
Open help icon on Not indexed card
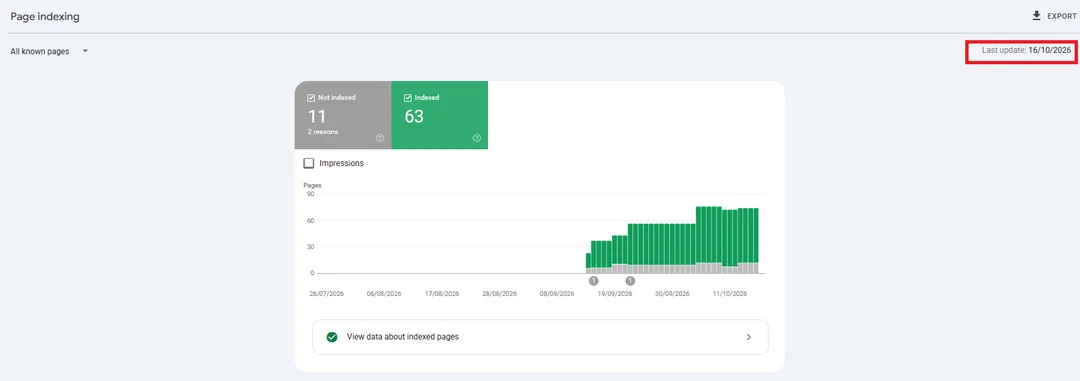pos(380,138)
